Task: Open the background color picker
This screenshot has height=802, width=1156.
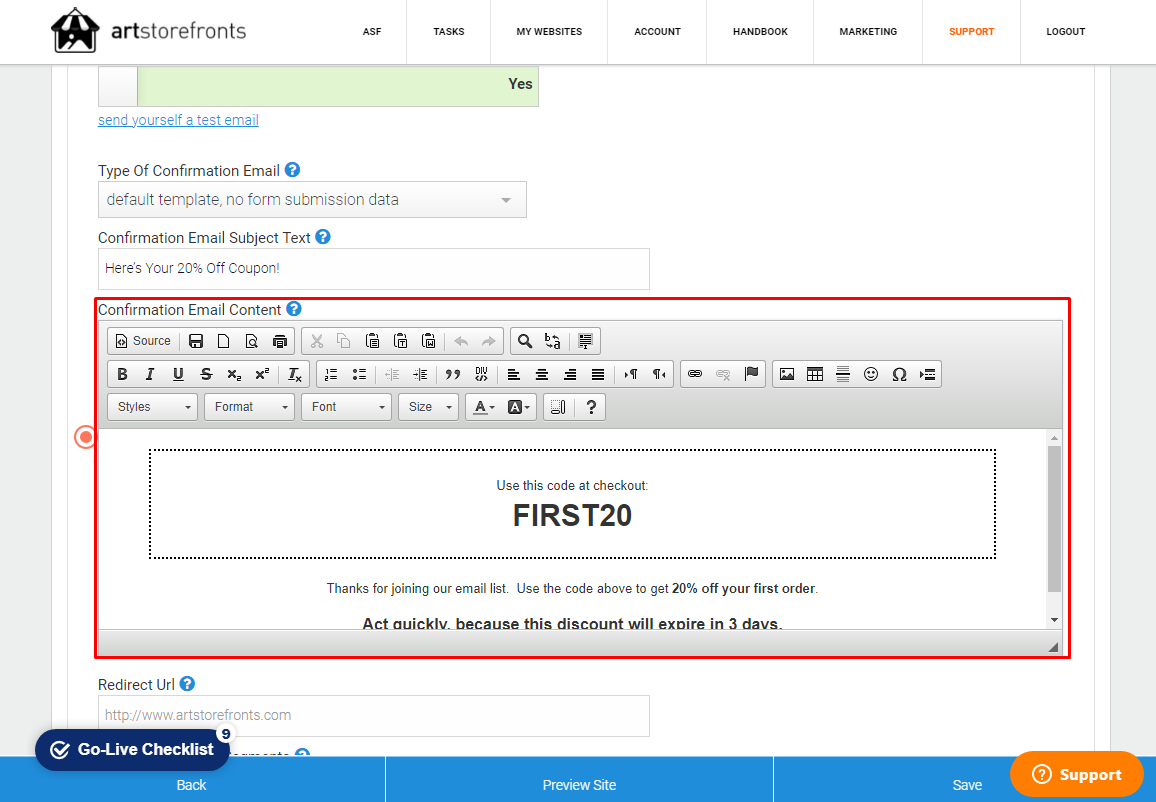Action: [x=518, y=407]
